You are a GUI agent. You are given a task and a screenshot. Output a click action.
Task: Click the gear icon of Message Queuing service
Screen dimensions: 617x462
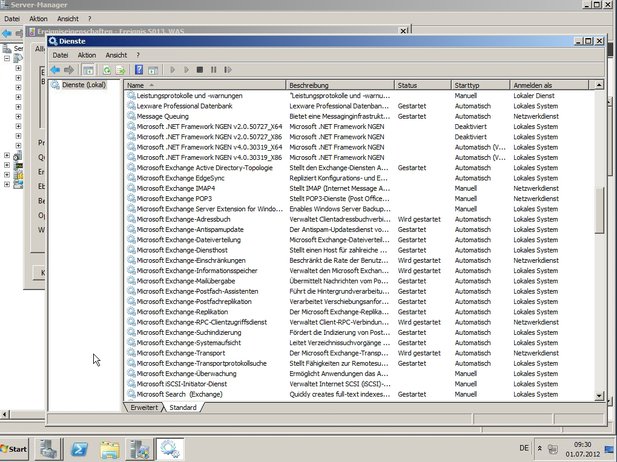tap(131, 116)
